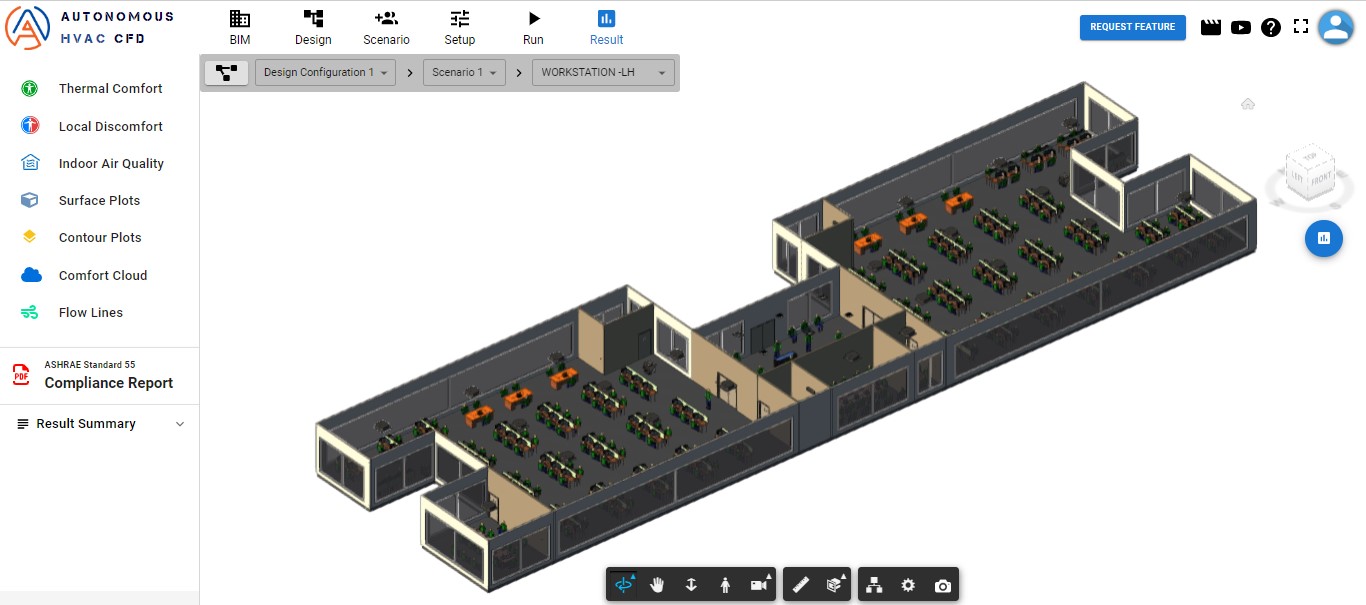The height and width of the screenshot is (605, 1366).
Task: Open viewer settings via gear icon
Action: click(x=908, y=584)
